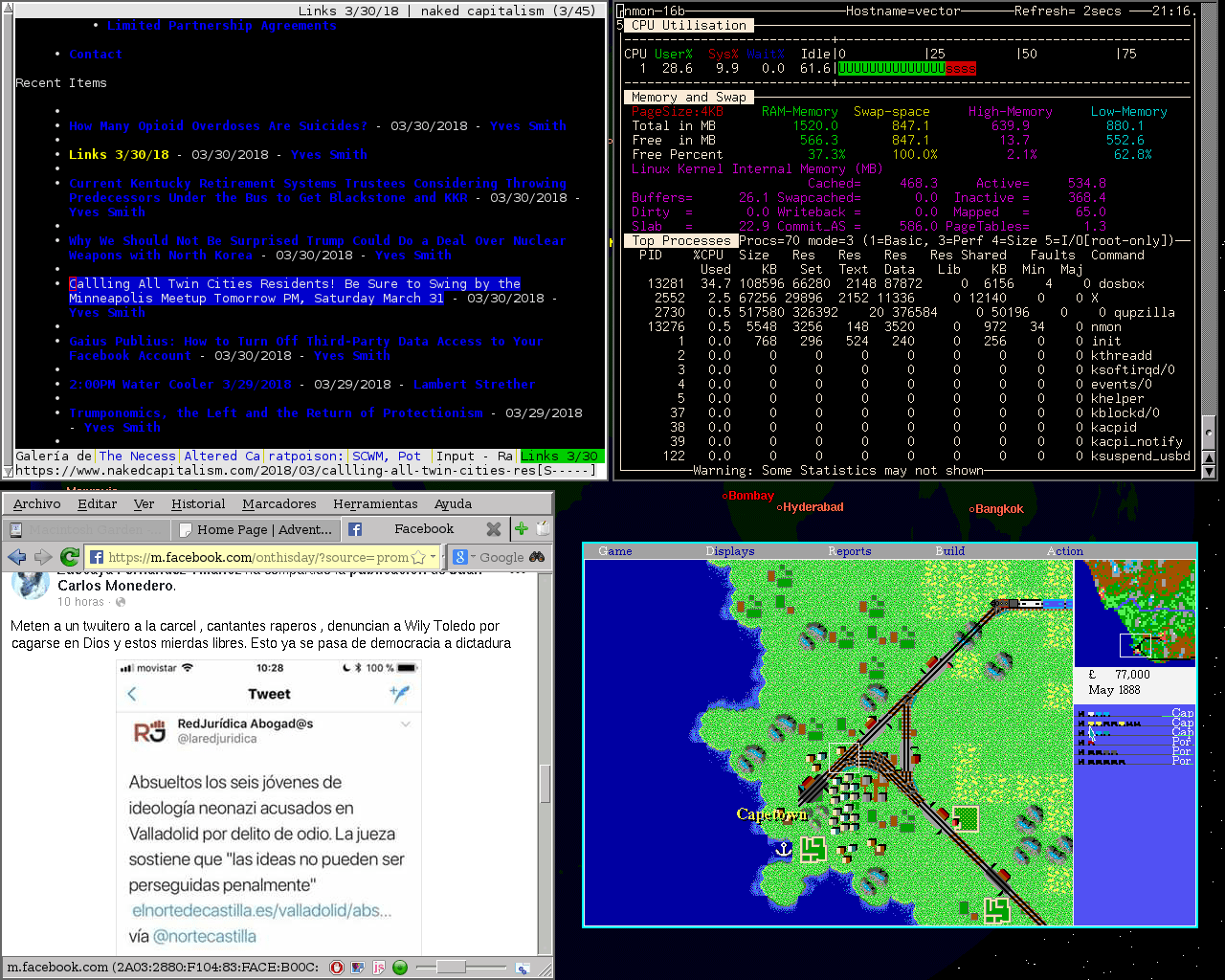Adjust the zoom slider in the browser status bar
This screenshot has width=1225, height=980.
pyautogui.click(x=451, y=968)
